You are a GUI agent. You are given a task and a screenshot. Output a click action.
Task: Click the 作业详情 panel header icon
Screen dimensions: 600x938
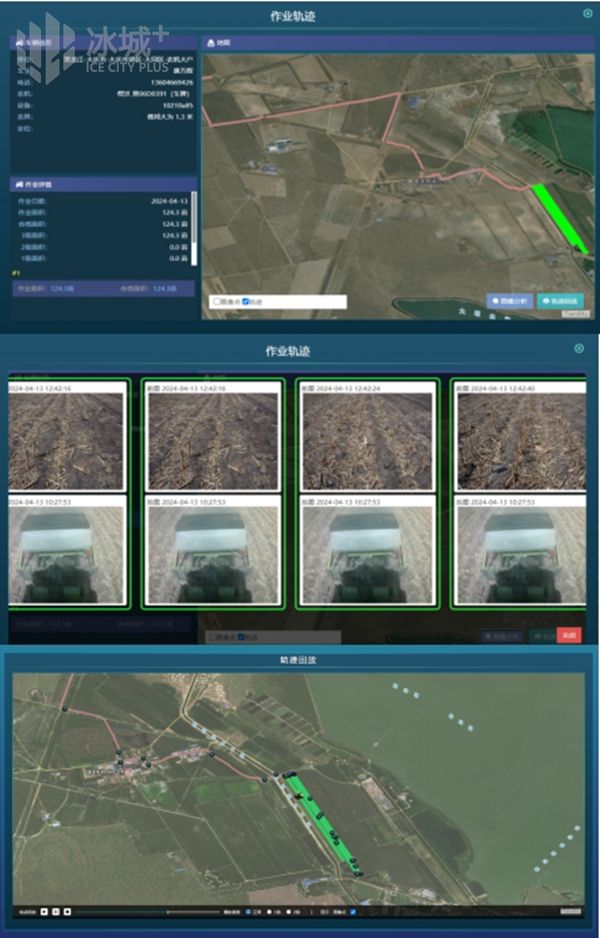(x=19, y=184)
